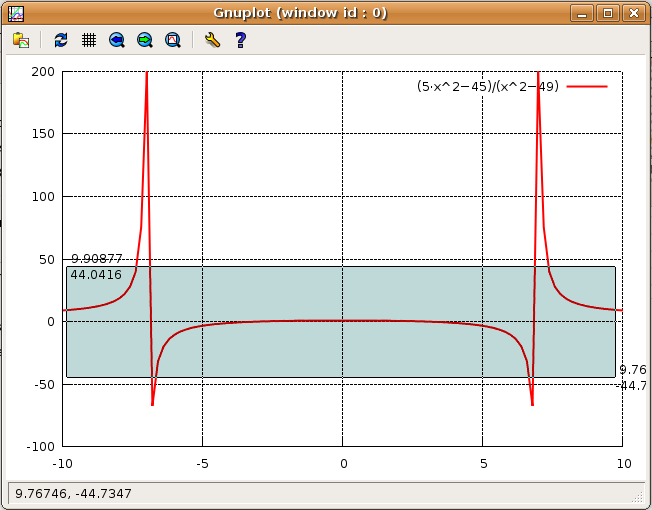The height and width of the screenshot is (510, 652).
Task: Copy plot to clipboard icon
Action: click(x=21, y=40)
